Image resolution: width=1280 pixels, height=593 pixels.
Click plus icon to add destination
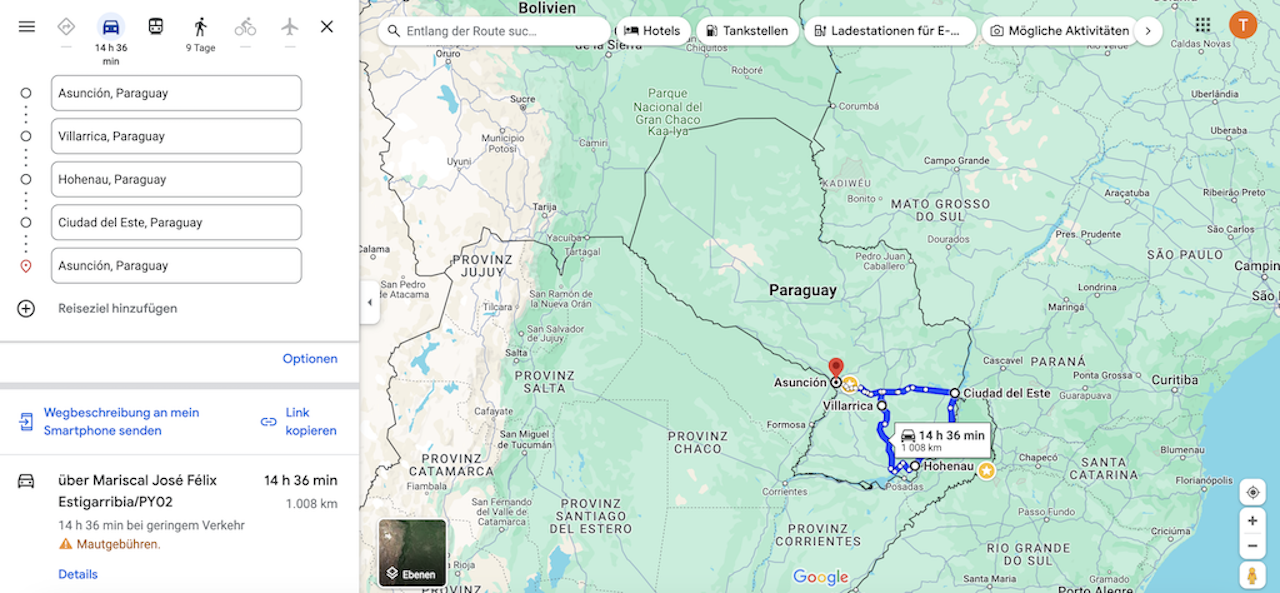coord(26,308)
